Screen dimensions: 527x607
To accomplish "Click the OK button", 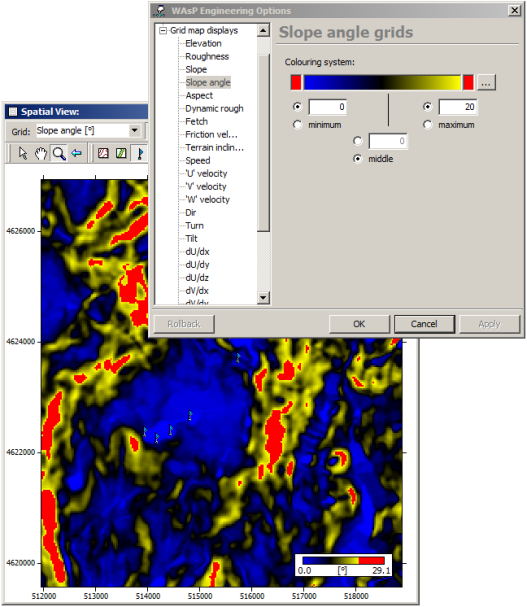I will tap(359, 324).
